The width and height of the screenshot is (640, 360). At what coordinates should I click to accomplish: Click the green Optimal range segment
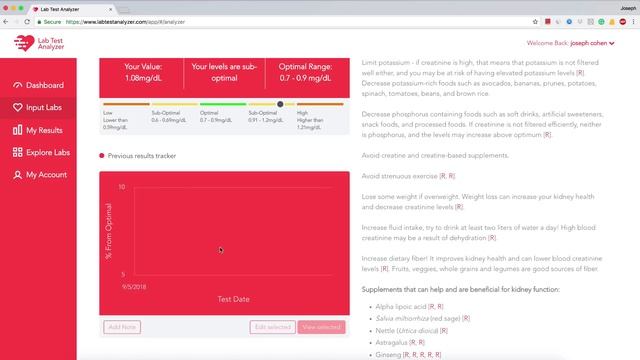coord(223,104)
